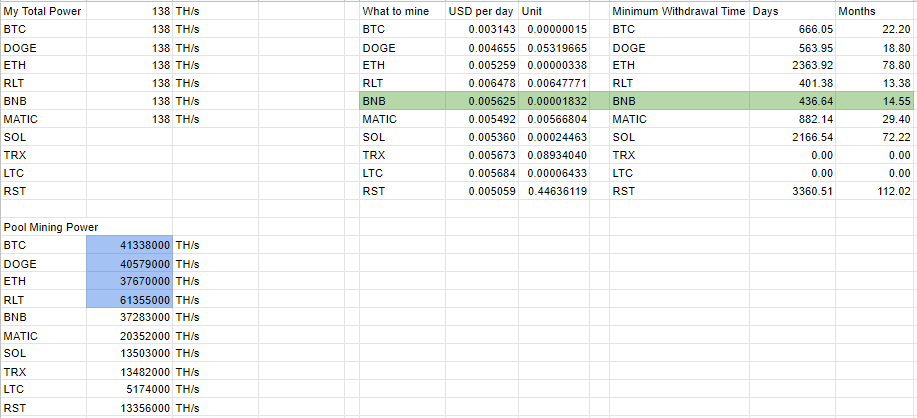
Task: Click RLT withdrawal days 401.38
Action: point(792,83)
